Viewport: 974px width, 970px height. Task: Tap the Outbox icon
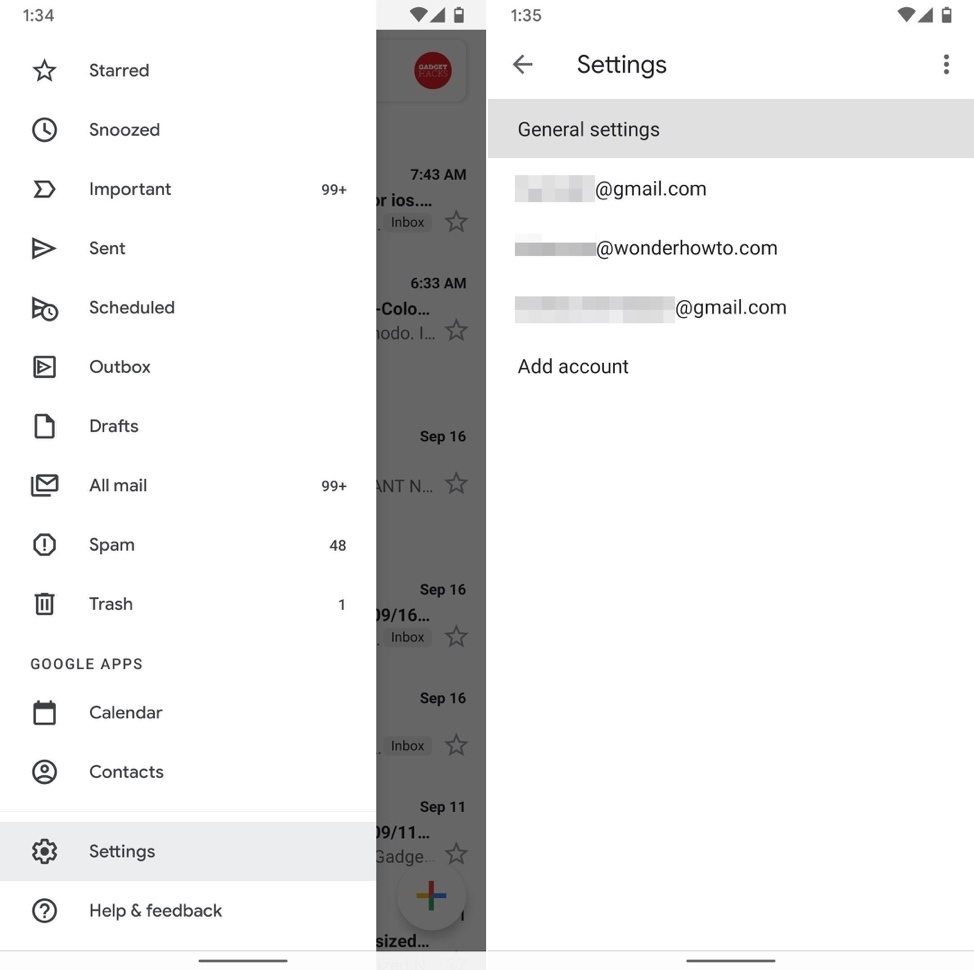(44, 367)
